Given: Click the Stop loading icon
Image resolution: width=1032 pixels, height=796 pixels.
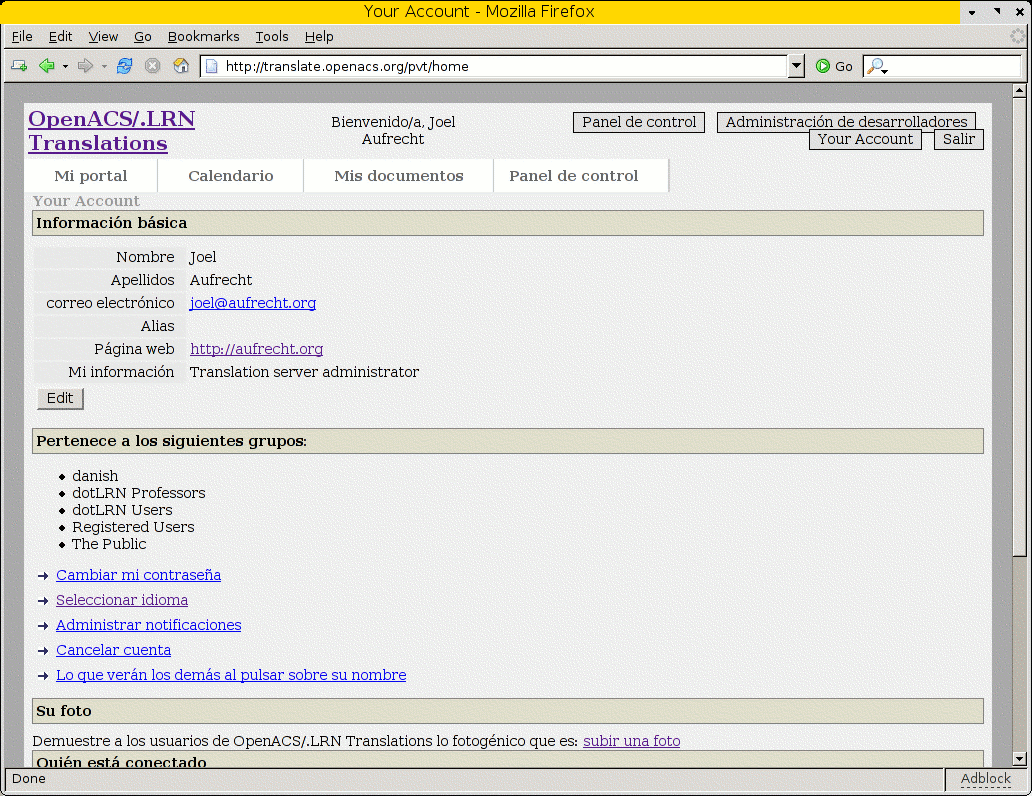Looking at the screenshot, I should click(x=152, y=66).
